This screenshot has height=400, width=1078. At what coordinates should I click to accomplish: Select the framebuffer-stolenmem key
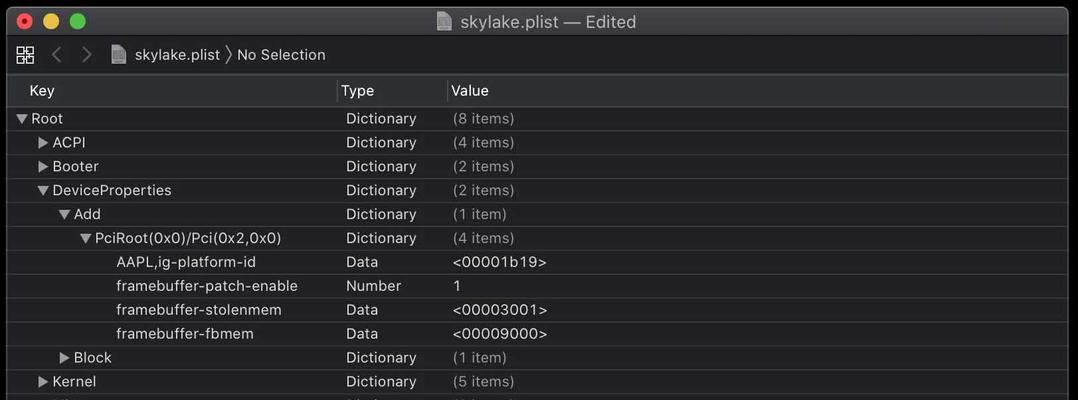point(199,310)
